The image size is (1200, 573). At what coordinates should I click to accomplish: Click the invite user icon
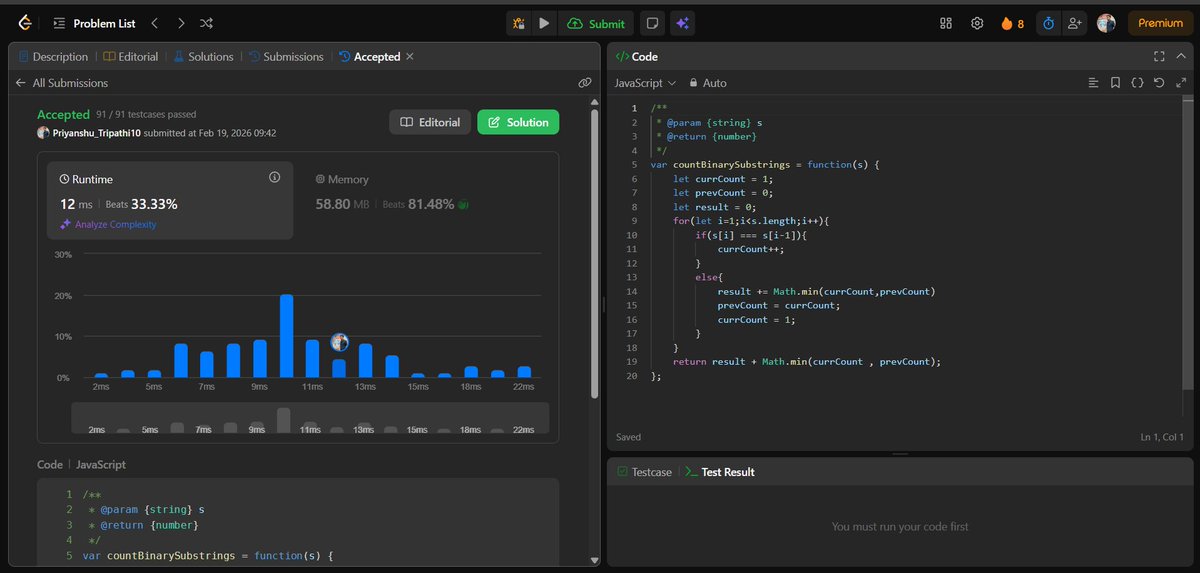1075,23
